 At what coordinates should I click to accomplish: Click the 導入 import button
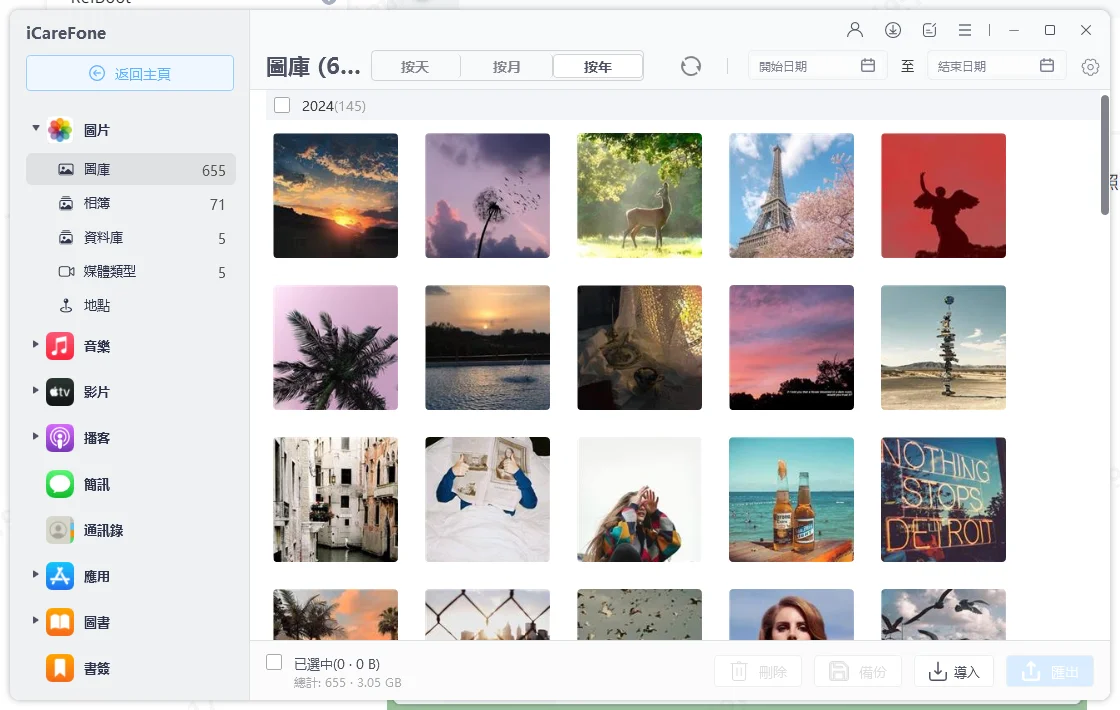[954, 671]
